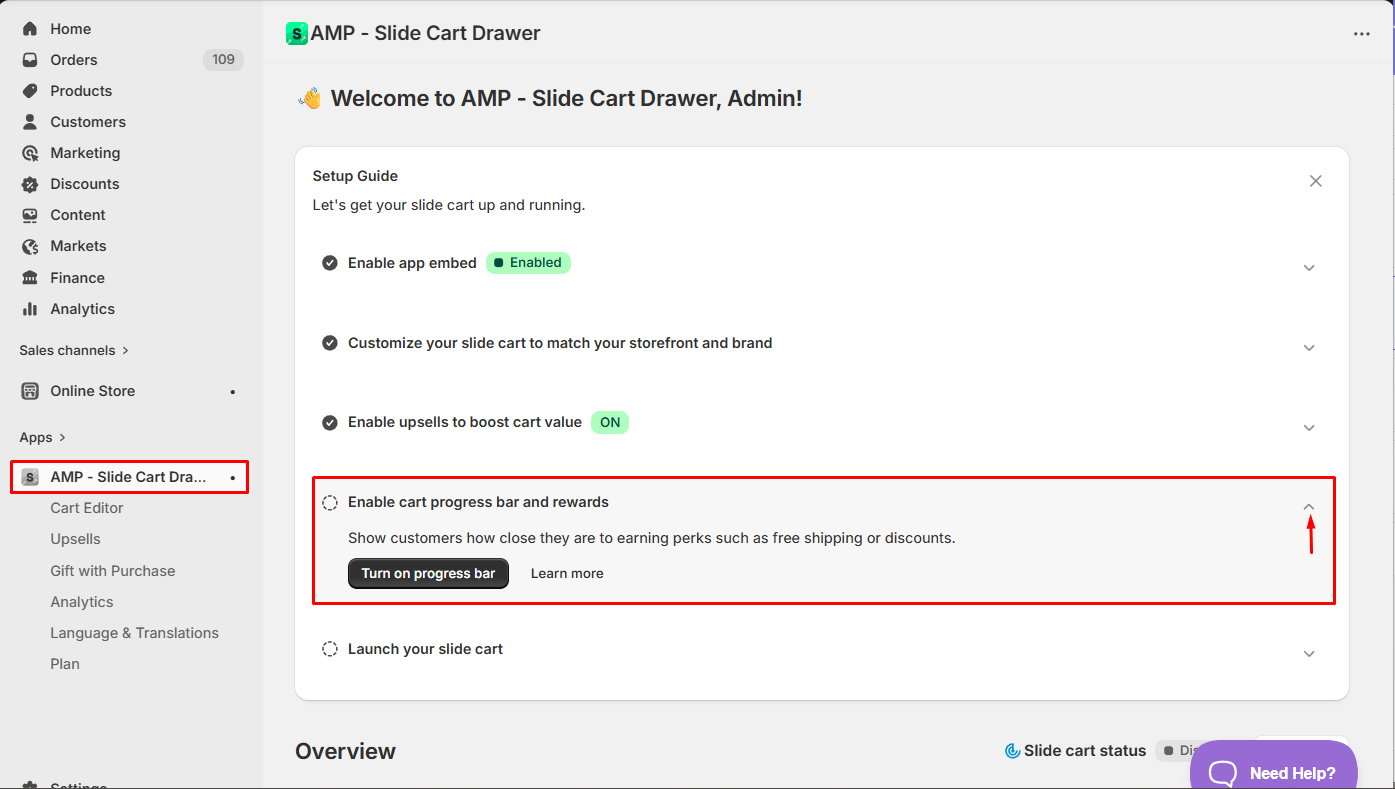The height and width of the screenshot is (789, 1395).
Task: Click the chat bubble icon in Need Help
Action: [x=1224, y=773]
